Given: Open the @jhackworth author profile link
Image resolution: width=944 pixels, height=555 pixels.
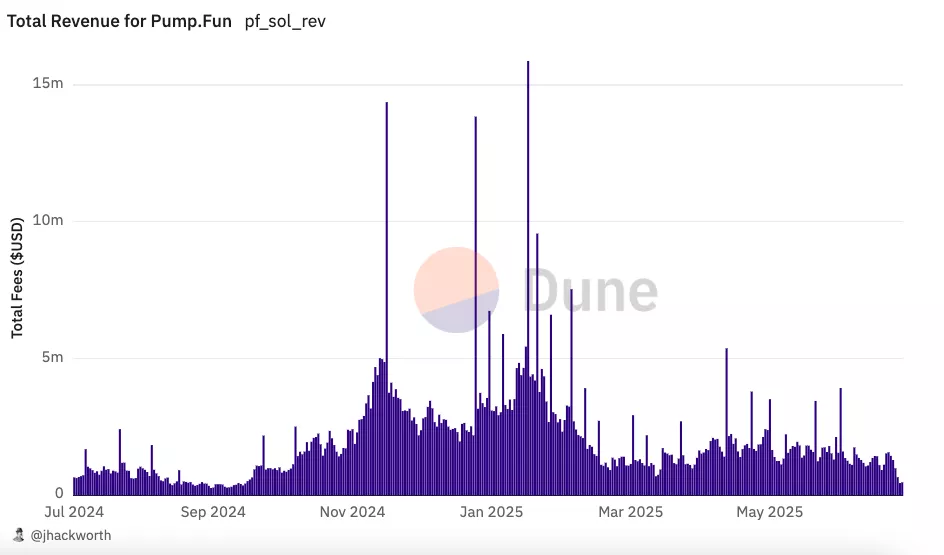Looking at the screenshot, I should pos(71,535).
